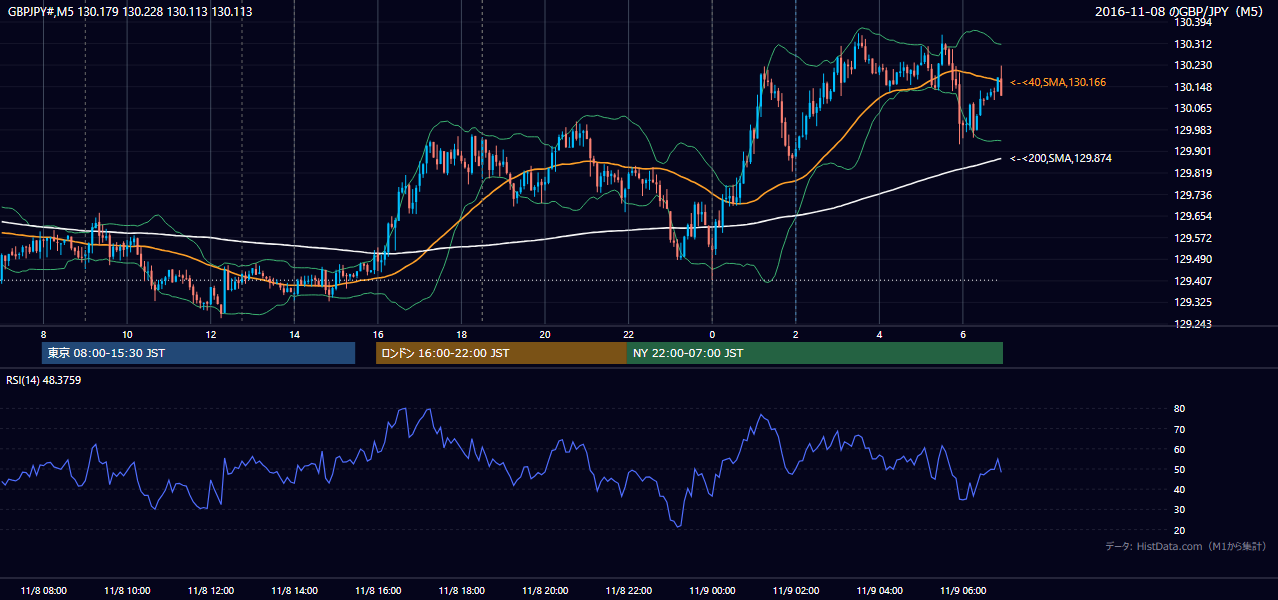The height and width of the screenshot is (600, 1278).
Task: Click the RSI 30 level label
Action: click(1179, 510)
